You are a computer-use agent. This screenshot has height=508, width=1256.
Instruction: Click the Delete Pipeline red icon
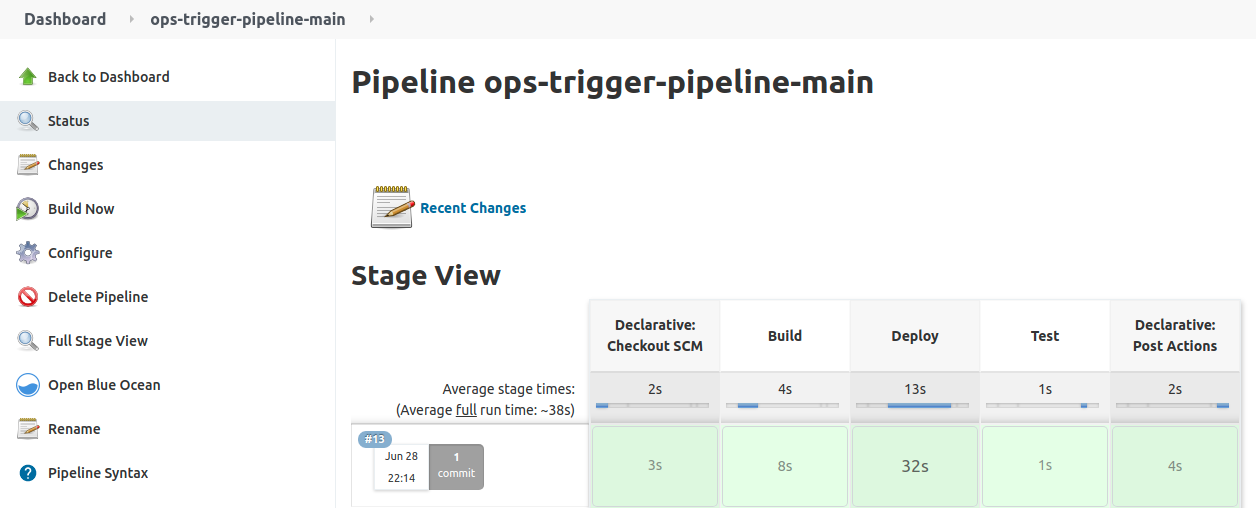tap(28, 297)
